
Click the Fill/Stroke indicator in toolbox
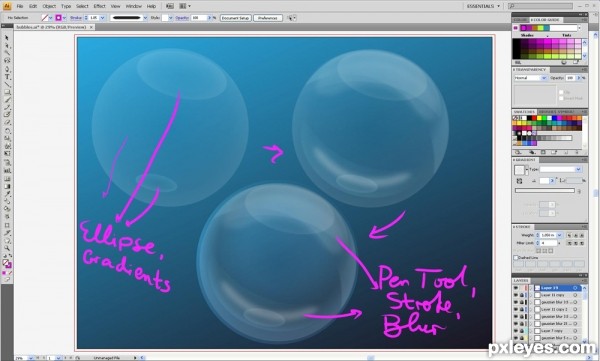(x=7, y=264)
